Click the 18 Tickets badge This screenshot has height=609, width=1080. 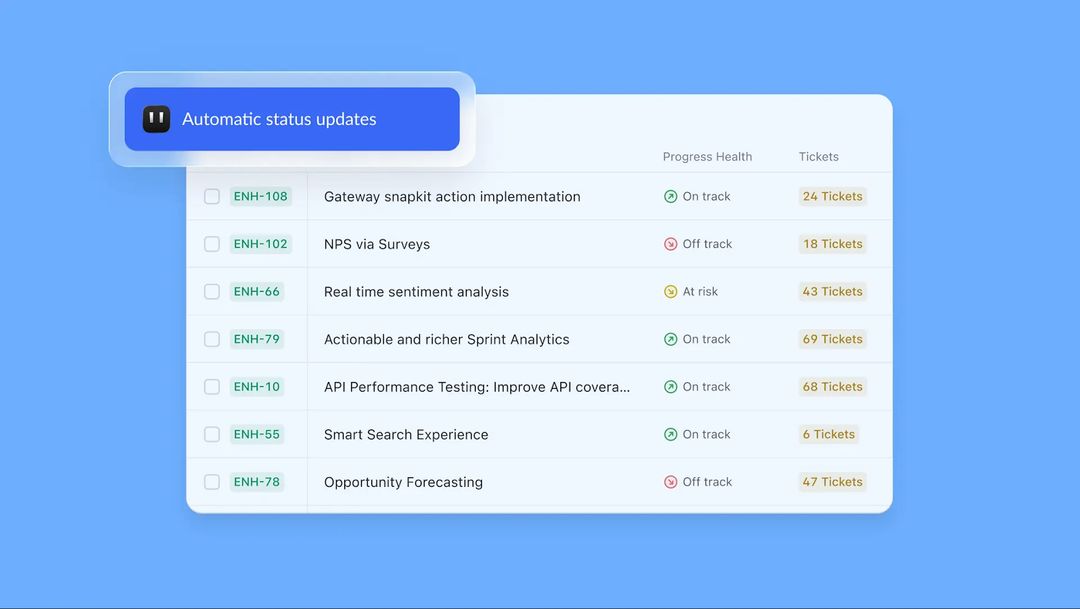pos(833,244)
